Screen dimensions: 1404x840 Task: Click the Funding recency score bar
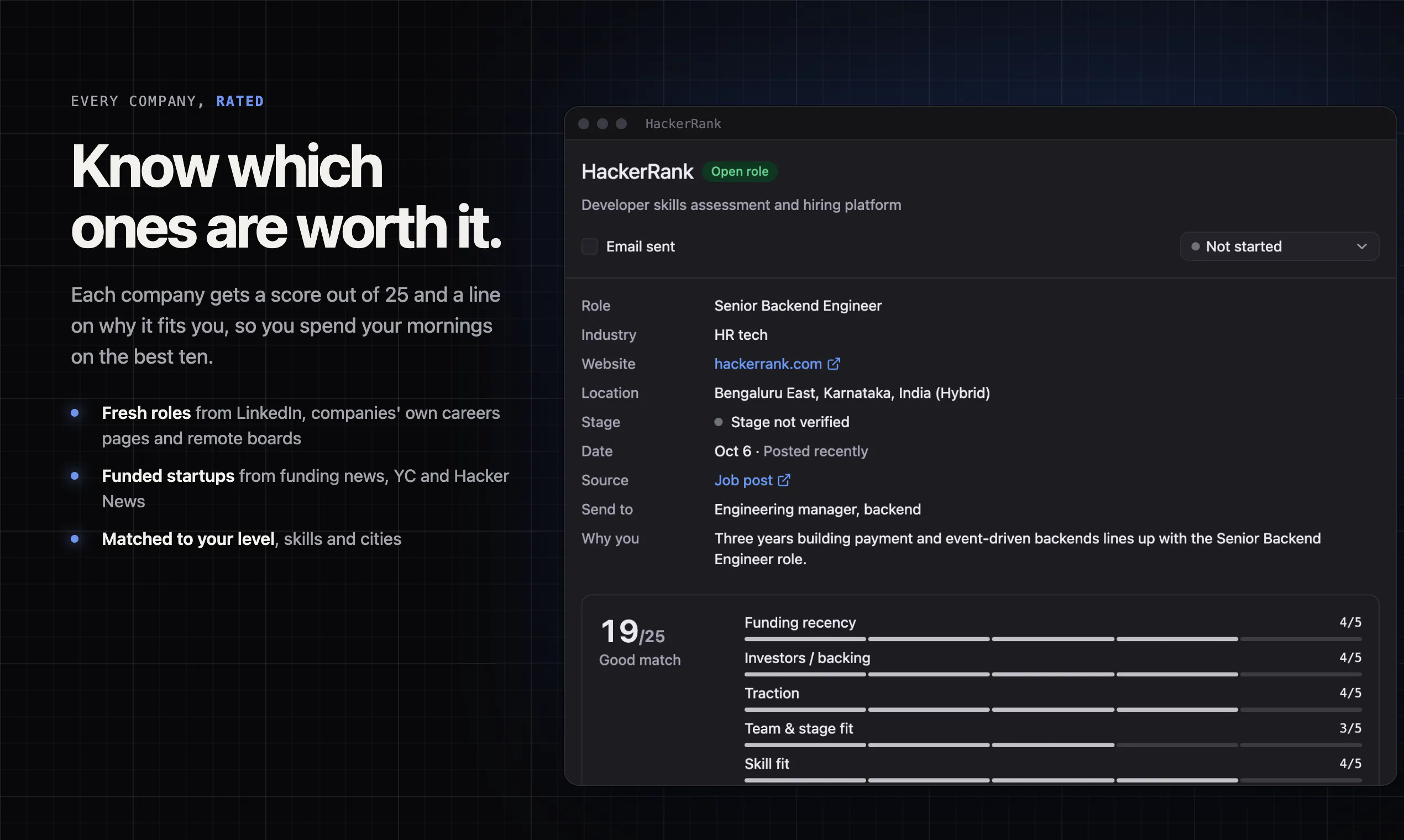(1052, 639)
